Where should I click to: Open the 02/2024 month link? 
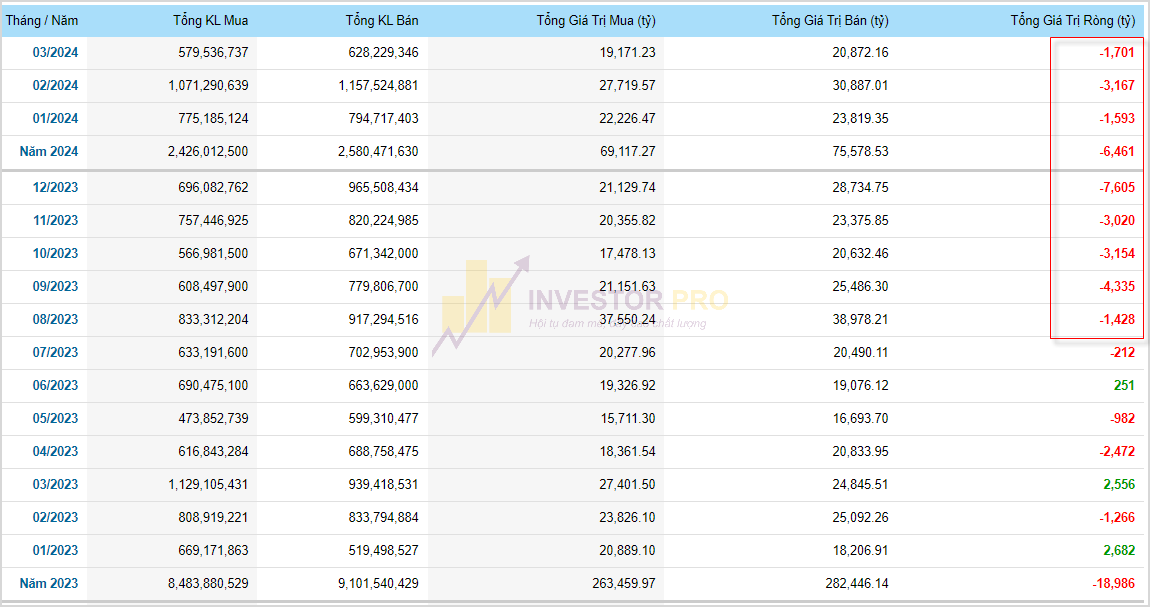coord(55,85)
